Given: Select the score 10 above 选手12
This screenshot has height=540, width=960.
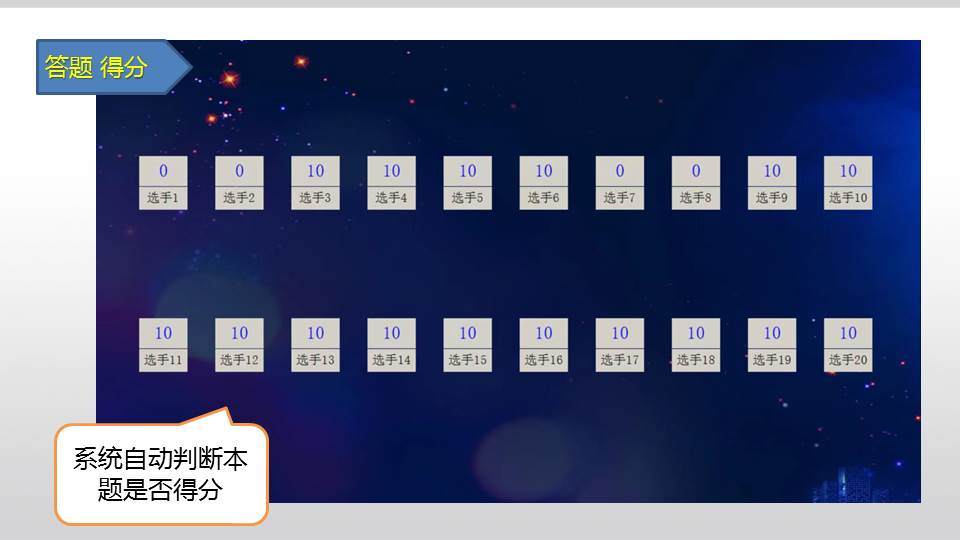Looking at the screenshot, I should click(239, 333).
